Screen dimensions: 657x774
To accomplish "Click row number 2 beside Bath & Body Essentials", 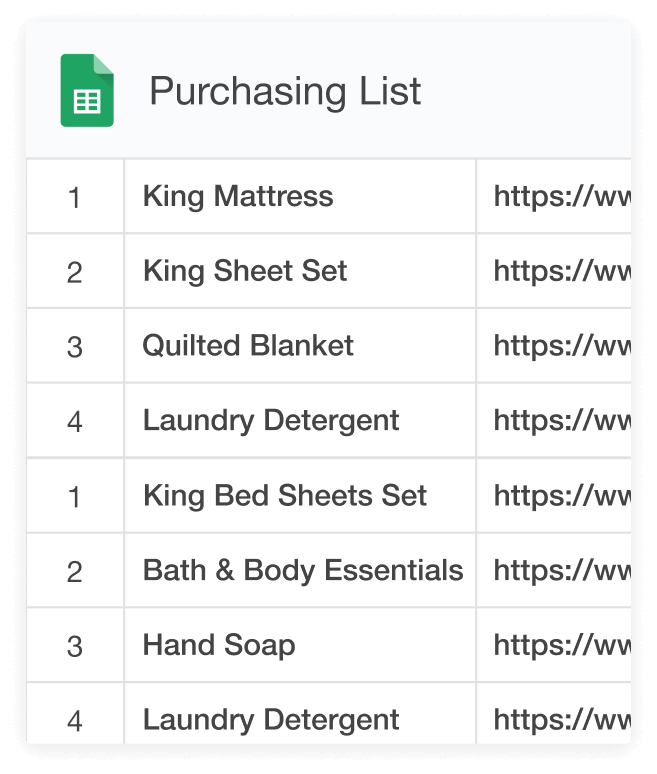I will pos(75,572).
